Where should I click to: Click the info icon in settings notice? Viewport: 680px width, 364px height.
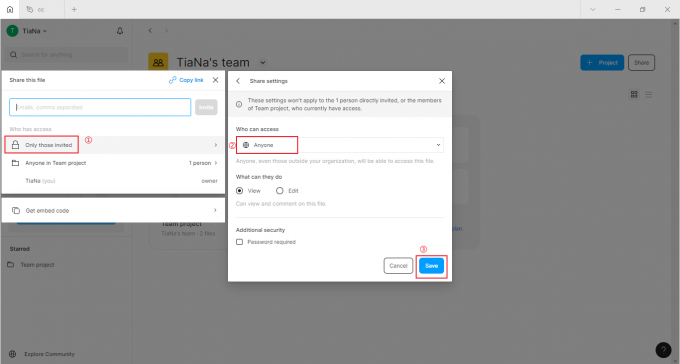(239, 104)
